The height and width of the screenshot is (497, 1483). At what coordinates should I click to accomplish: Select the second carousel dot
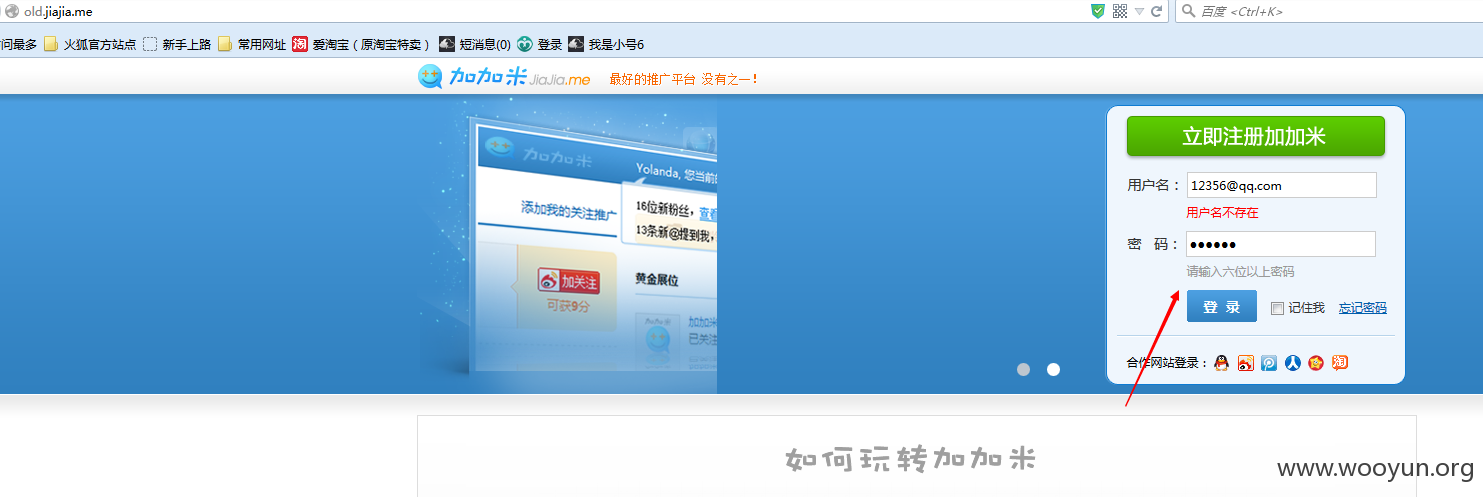coord(1053,369)
